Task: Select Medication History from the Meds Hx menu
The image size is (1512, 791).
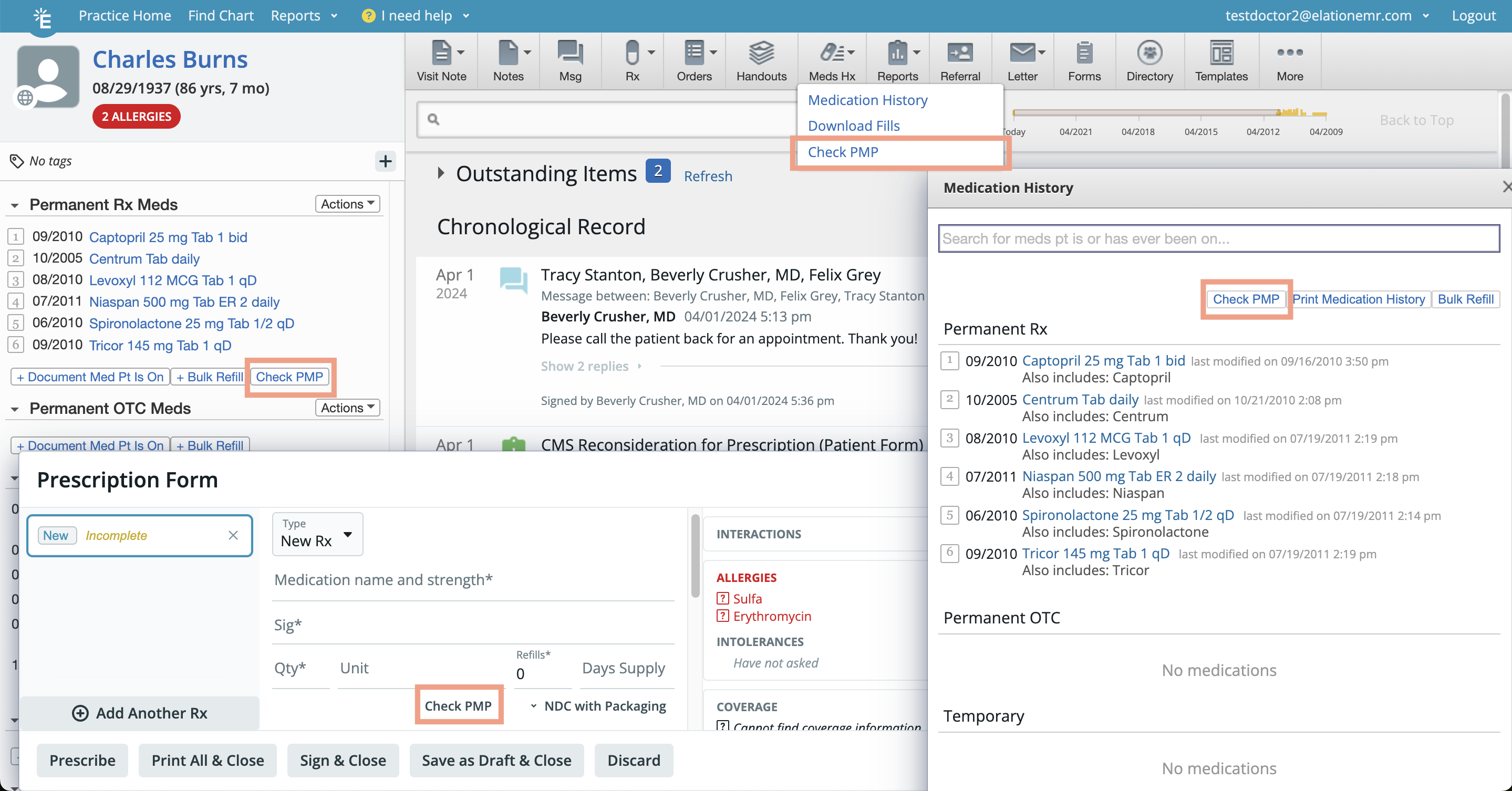Action: pos(867,100)
